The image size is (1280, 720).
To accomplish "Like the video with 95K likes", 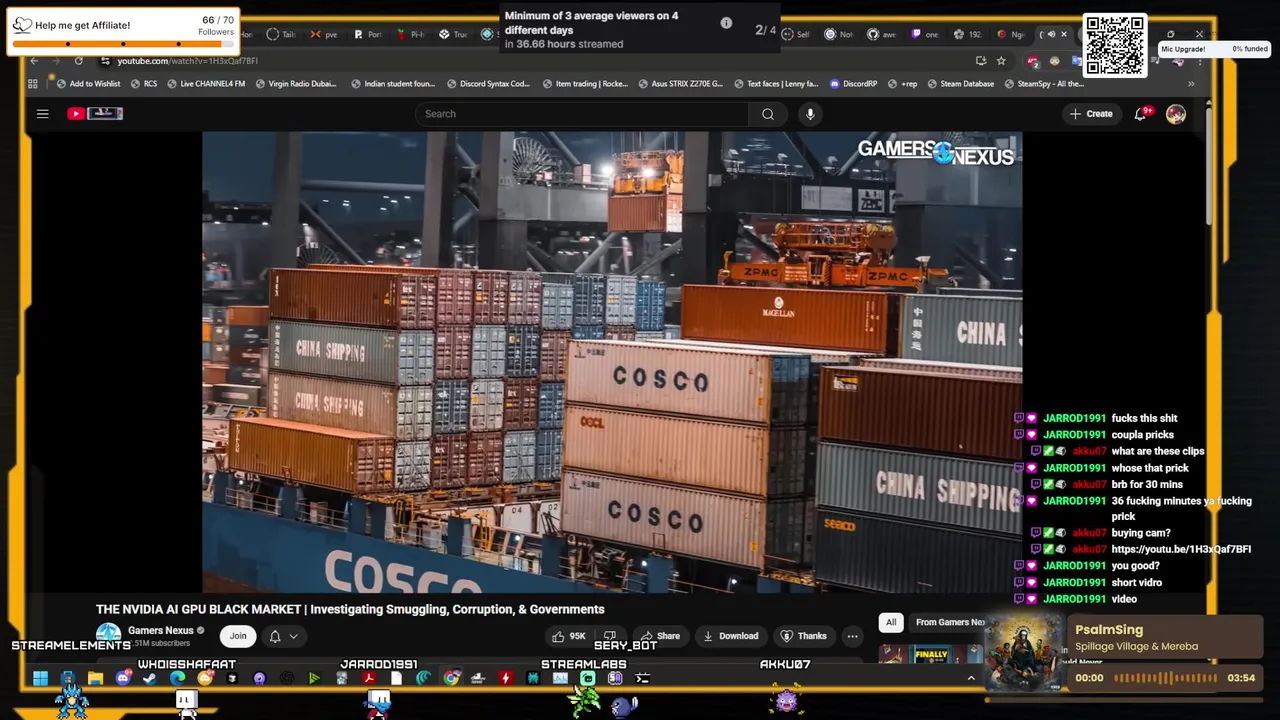I will (x=568, y=636).
